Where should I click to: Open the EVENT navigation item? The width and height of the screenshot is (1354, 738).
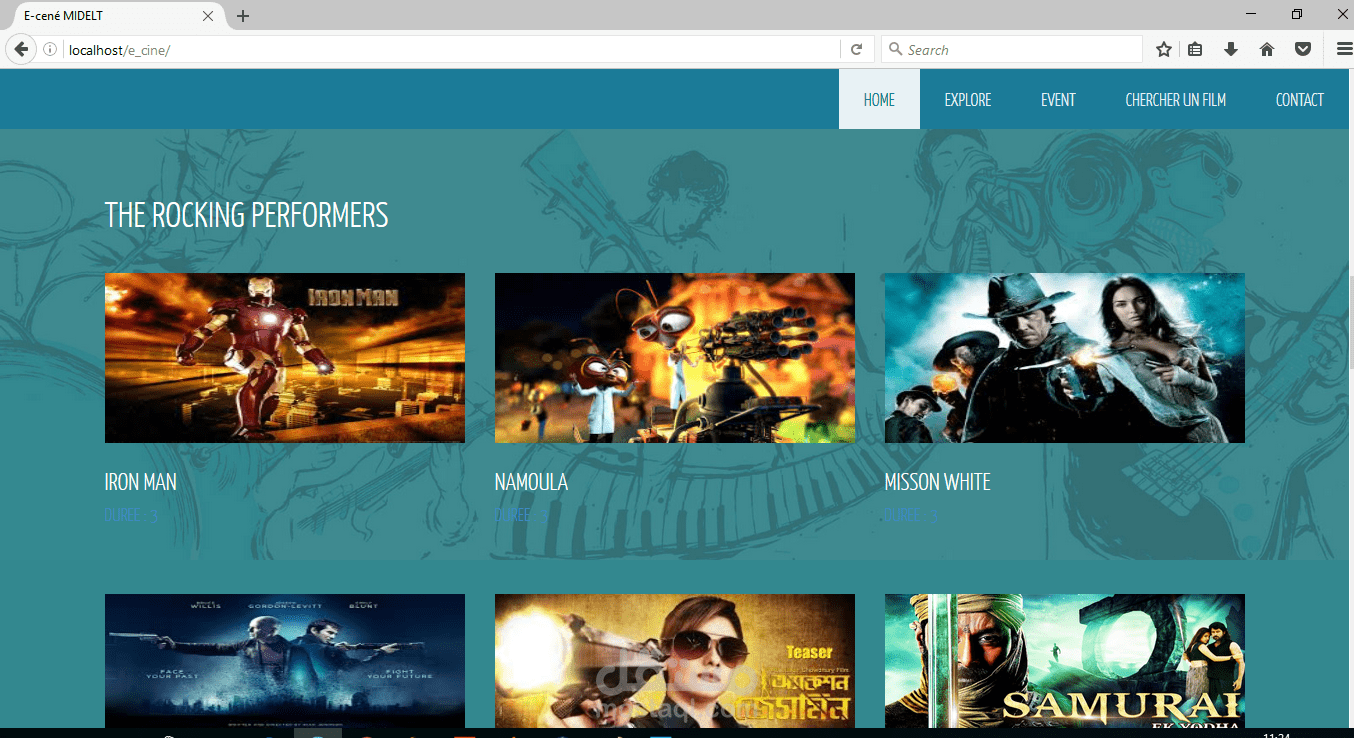pyautogui.click(x=1058, y=99)
